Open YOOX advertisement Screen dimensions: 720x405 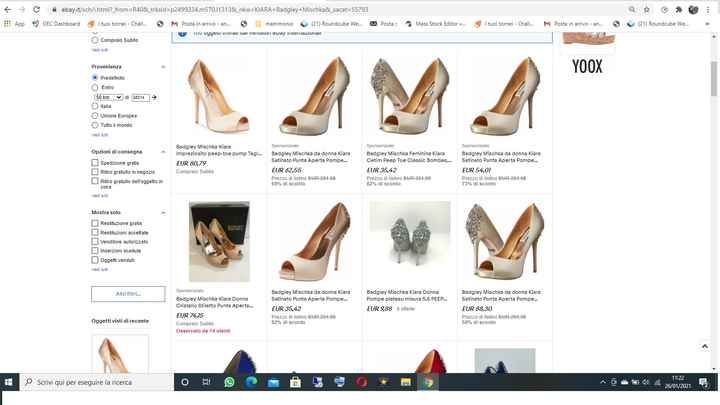588,54
